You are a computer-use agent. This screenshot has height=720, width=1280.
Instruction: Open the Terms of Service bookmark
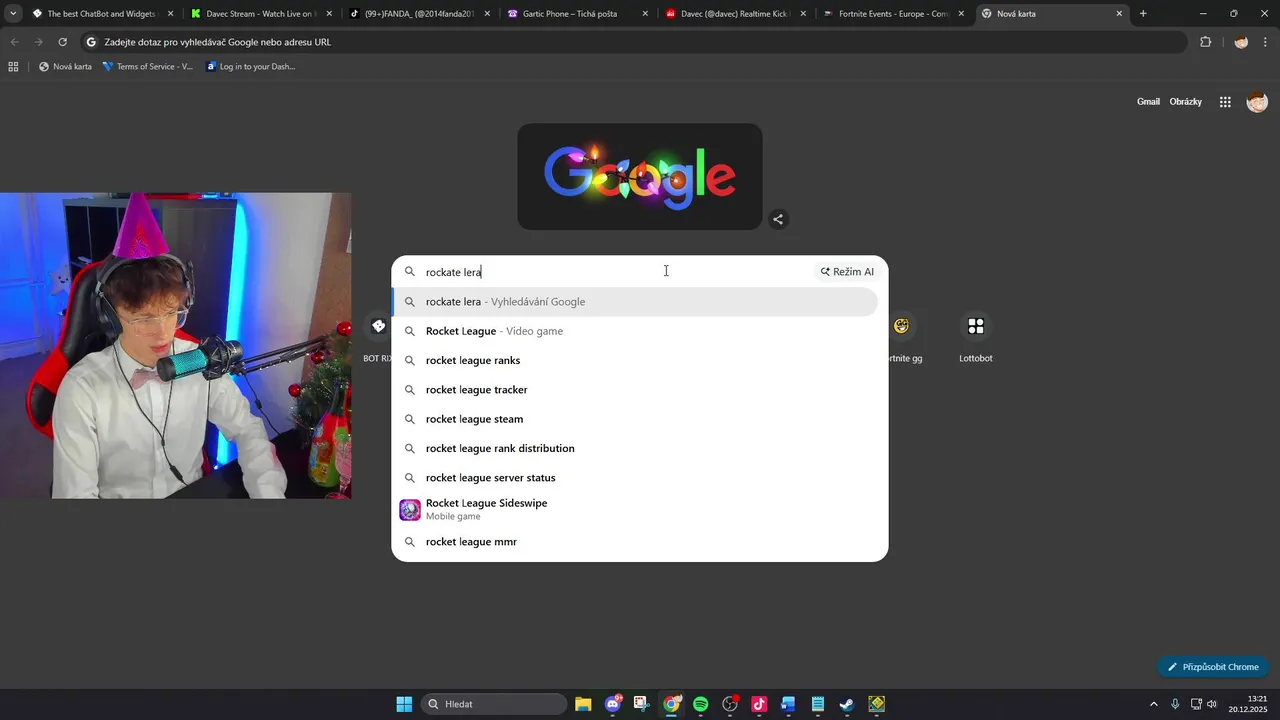(148, 67)
